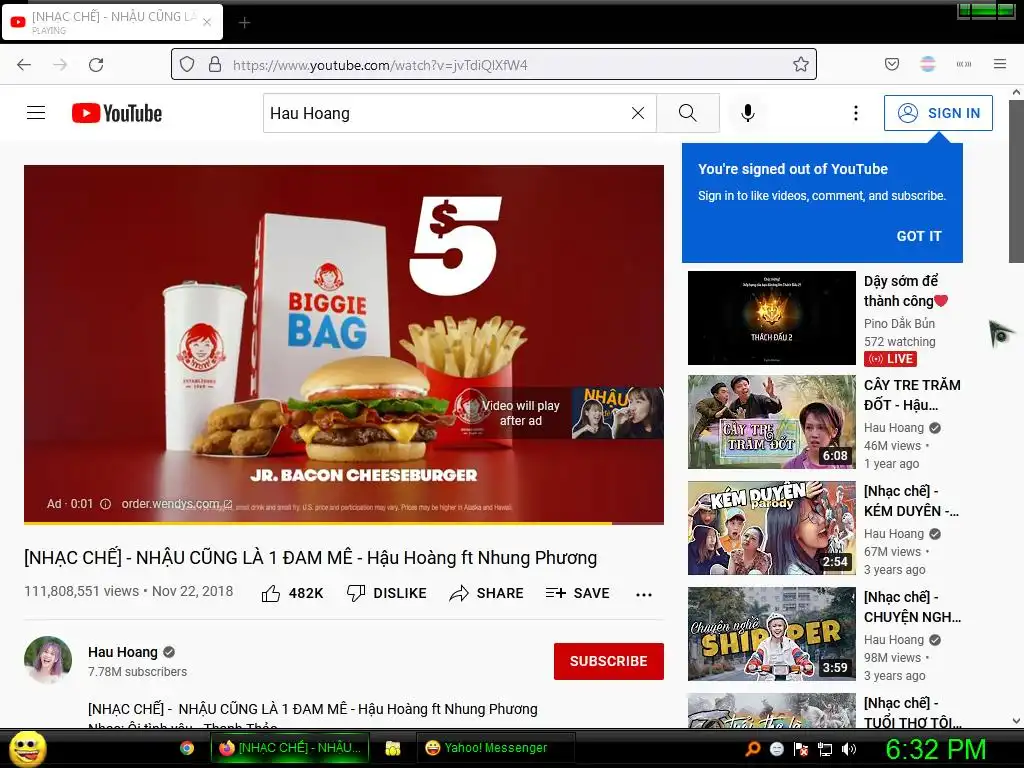Reload the page with the refresh icon
Screen dimensions: 1024x768
click(96, 65)
